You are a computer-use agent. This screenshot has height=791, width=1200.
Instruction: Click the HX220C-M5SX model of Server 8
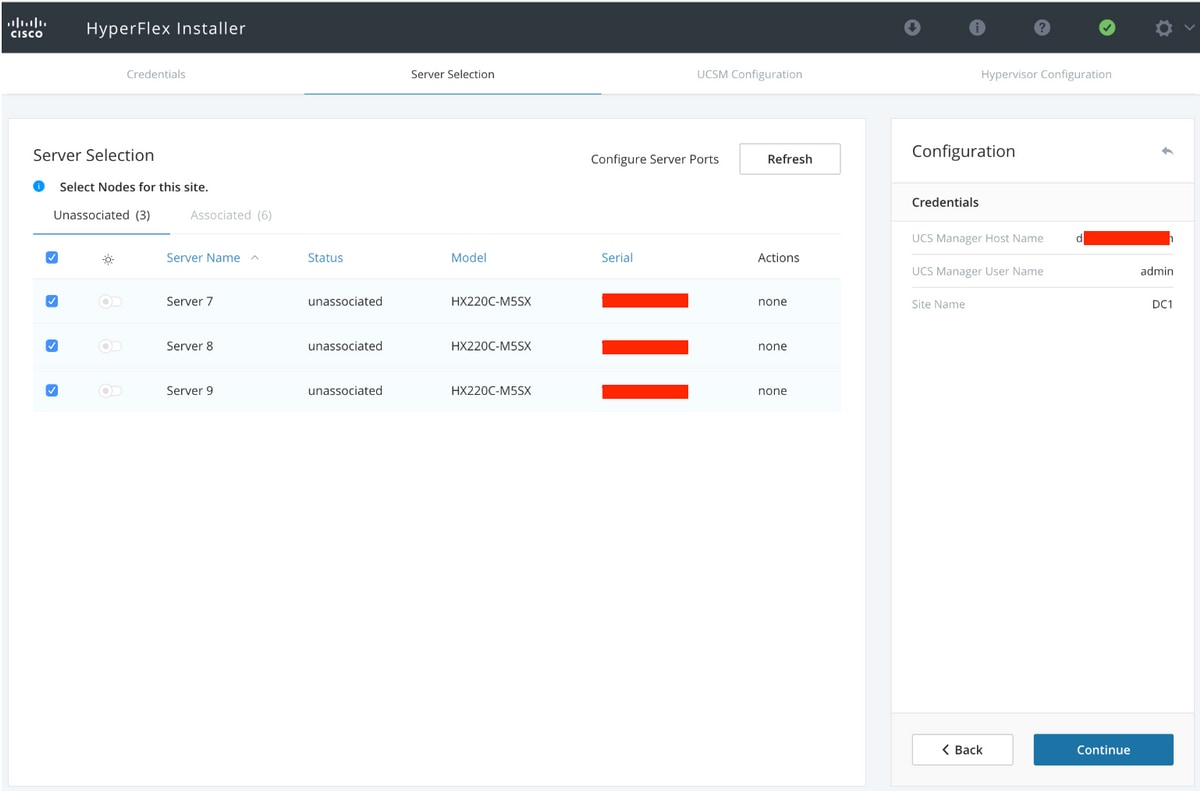pos(491,346)
